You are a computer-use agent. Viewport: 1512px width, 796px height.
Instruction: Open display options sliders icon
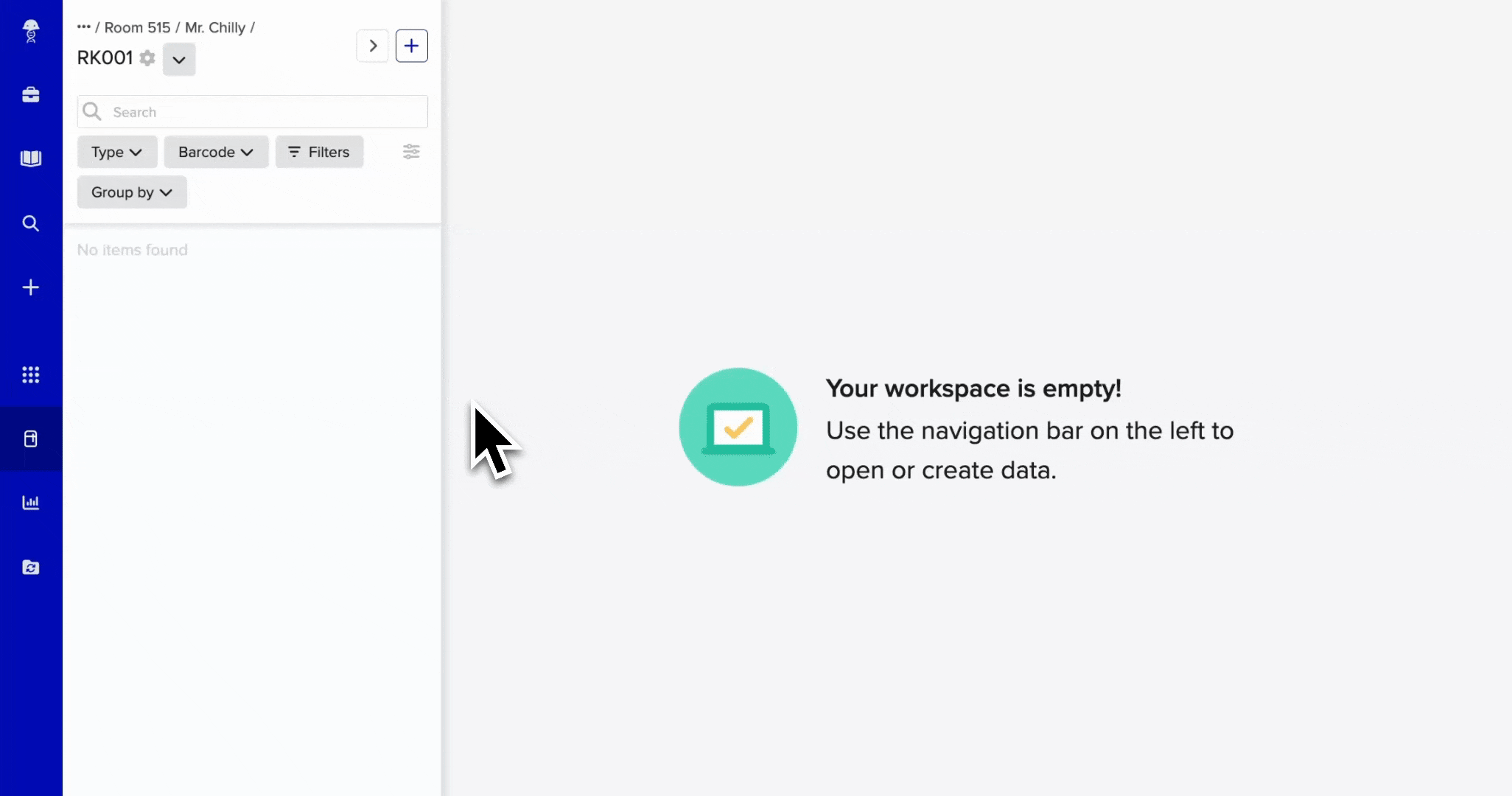(411, 152)
